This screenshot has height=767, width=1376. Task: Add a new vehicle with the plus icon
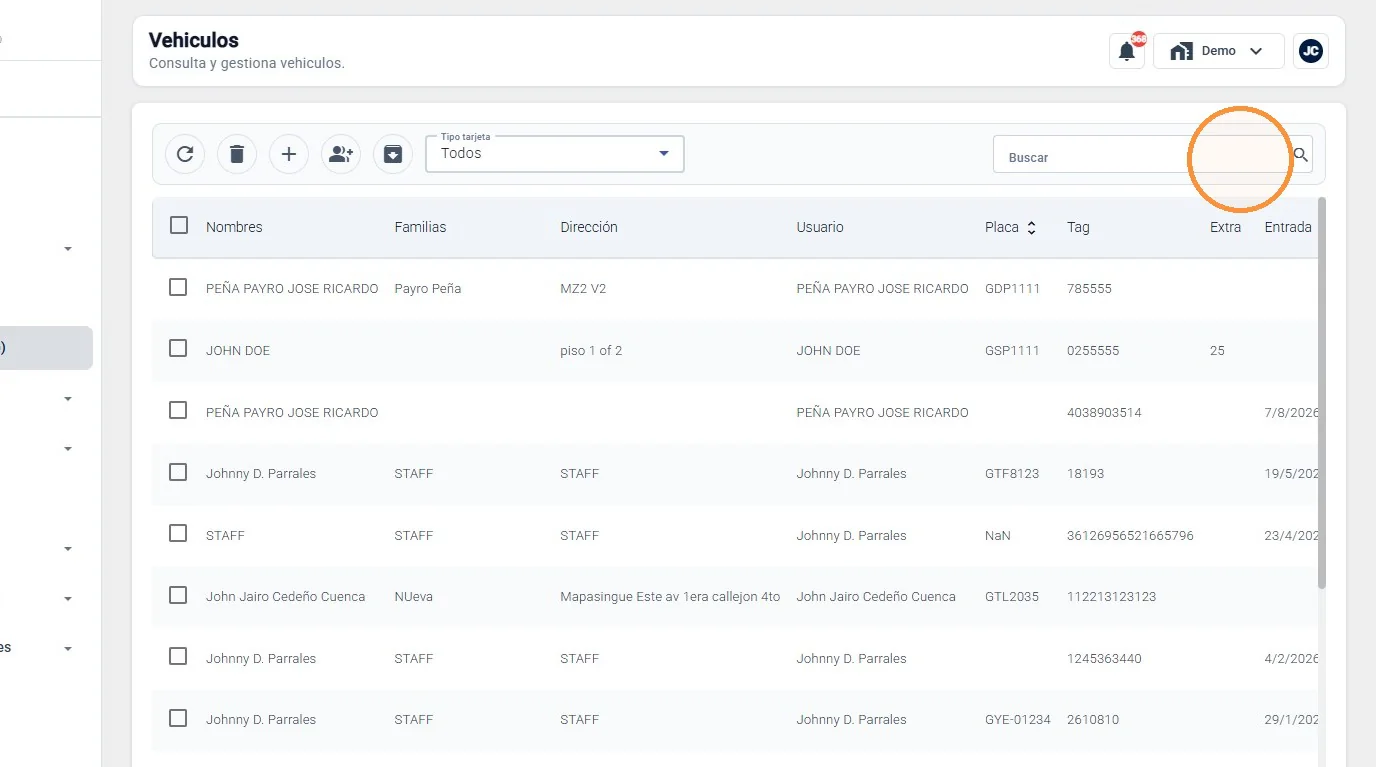(x=289, y=154)
